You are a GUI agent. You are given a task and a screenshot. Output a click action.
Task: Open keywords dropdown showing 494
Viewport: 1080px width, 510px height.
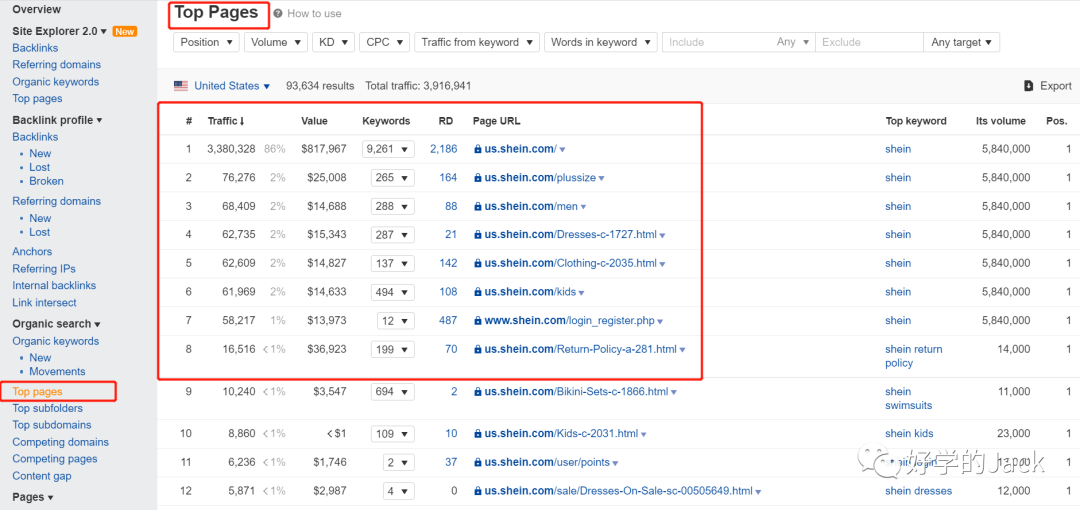[x=393, y=292]
